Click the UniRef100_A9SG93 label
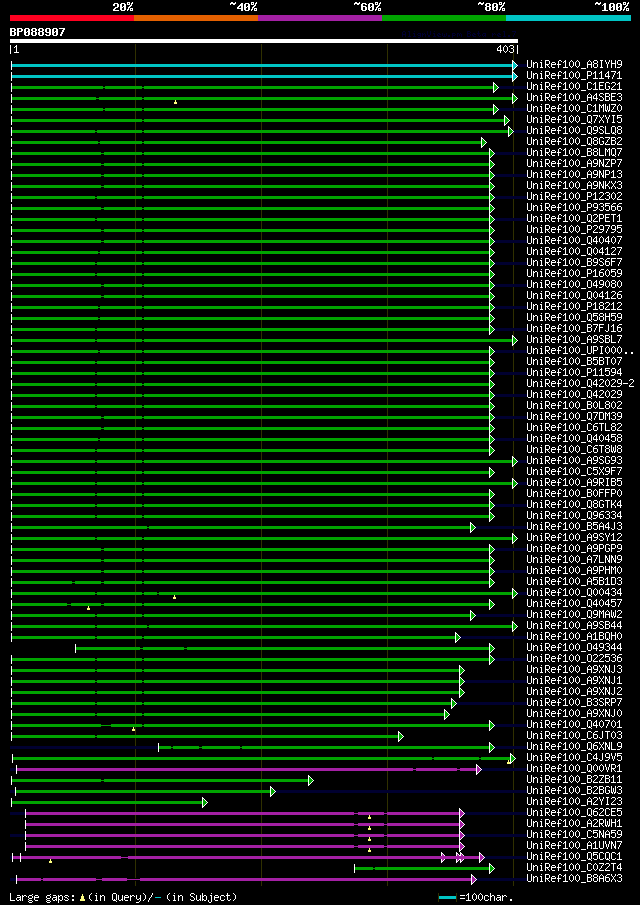 (574, 461)
